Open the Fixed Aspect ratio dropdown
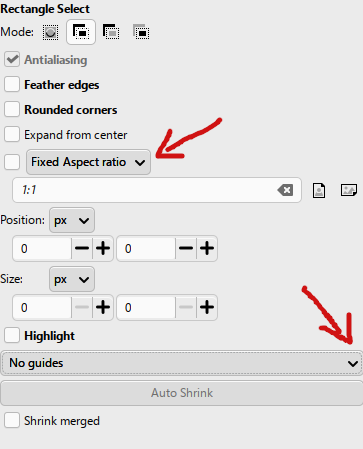Screen dimensions: 363x449 point(88,162)
